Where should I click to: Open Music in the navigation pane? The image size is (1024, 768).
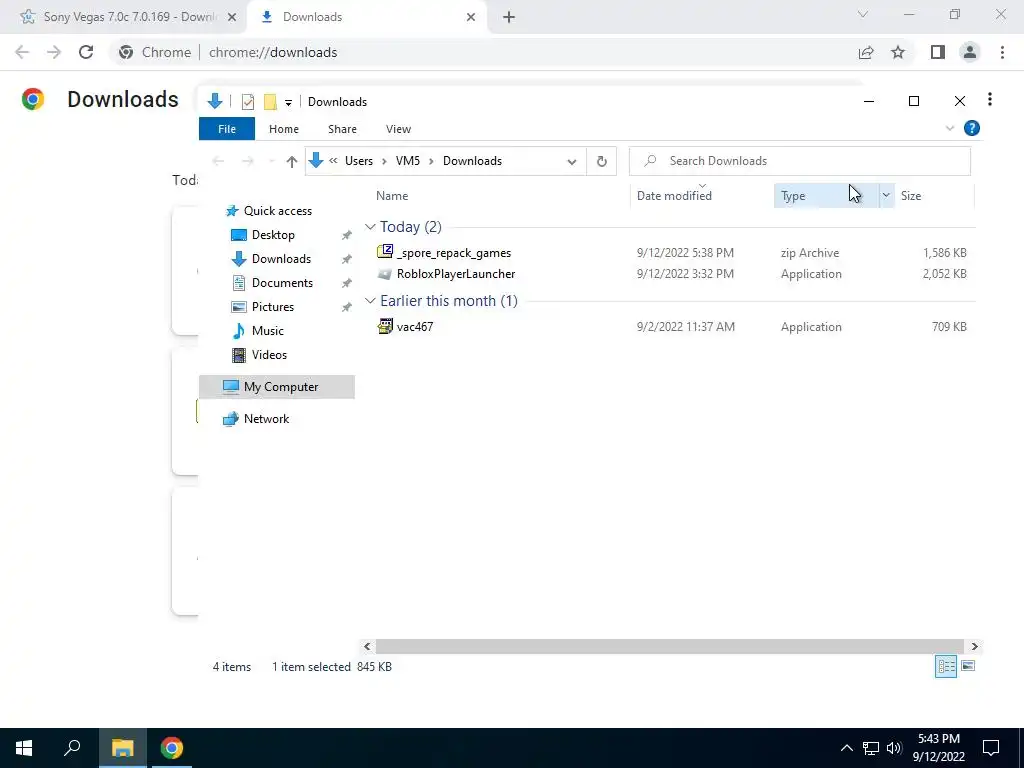(268, 330)
